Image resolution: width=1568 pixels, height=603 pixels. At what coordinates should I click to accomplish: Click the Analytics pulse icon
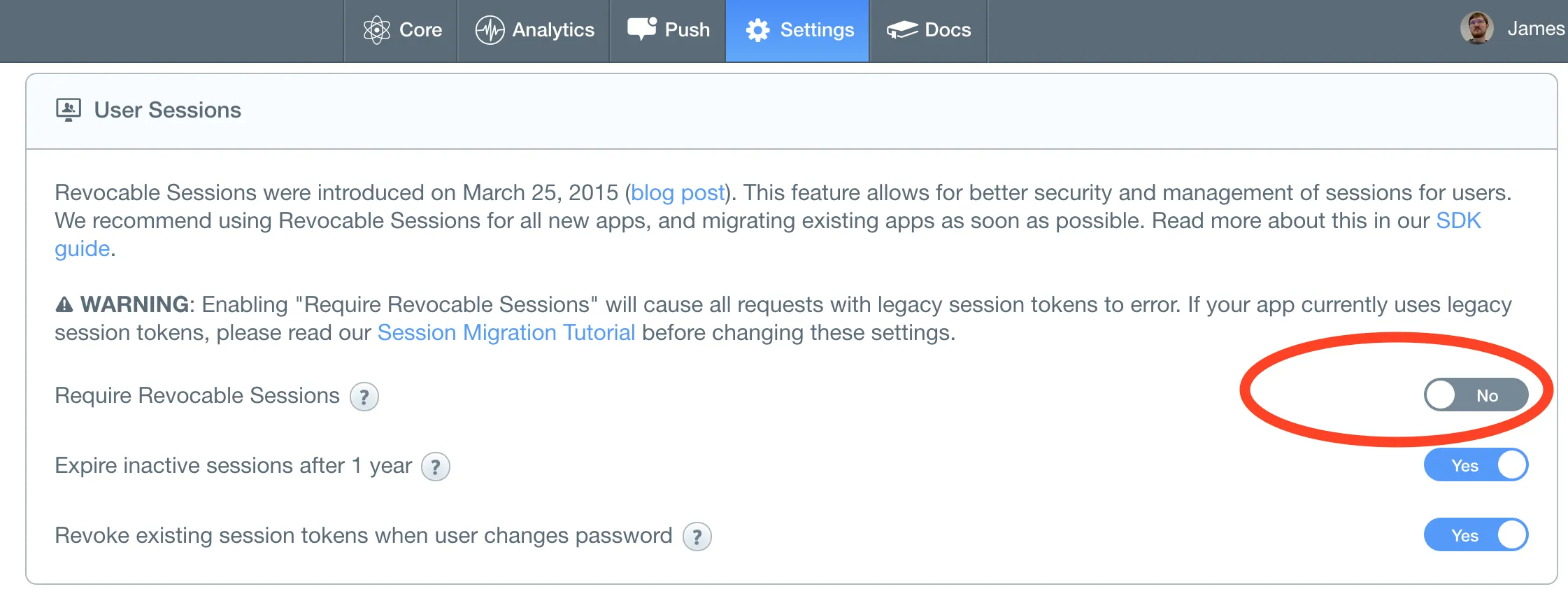click(490, 30)
